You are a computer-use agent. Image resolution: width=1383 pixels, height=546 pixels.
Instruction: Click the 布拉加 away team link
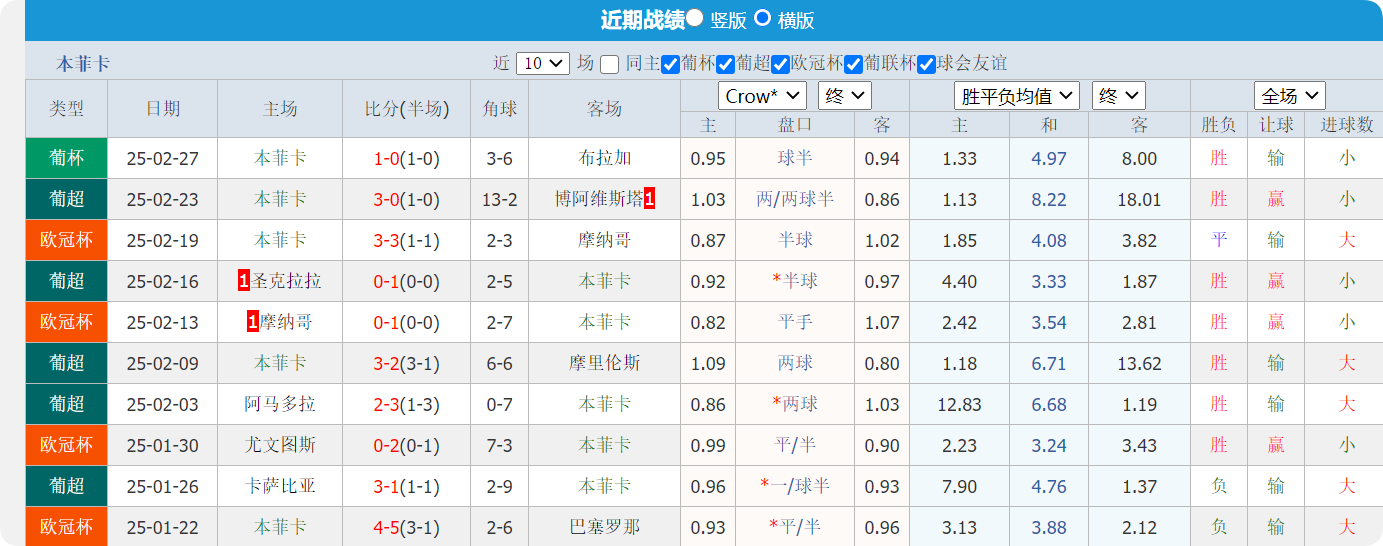pyautogui.click(x=604, y=158)
